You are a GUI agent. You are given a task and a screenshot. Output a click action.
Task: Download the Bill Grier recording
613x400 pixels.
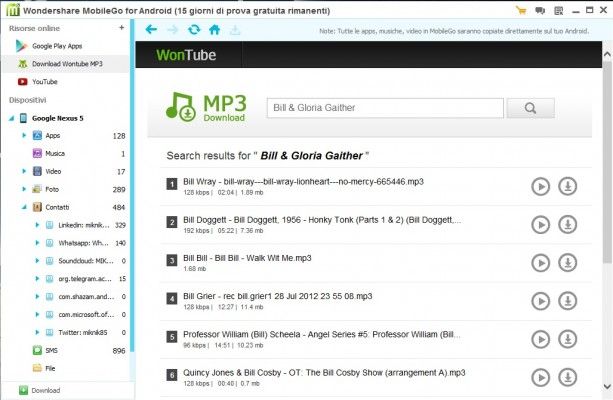coord(568,301)
